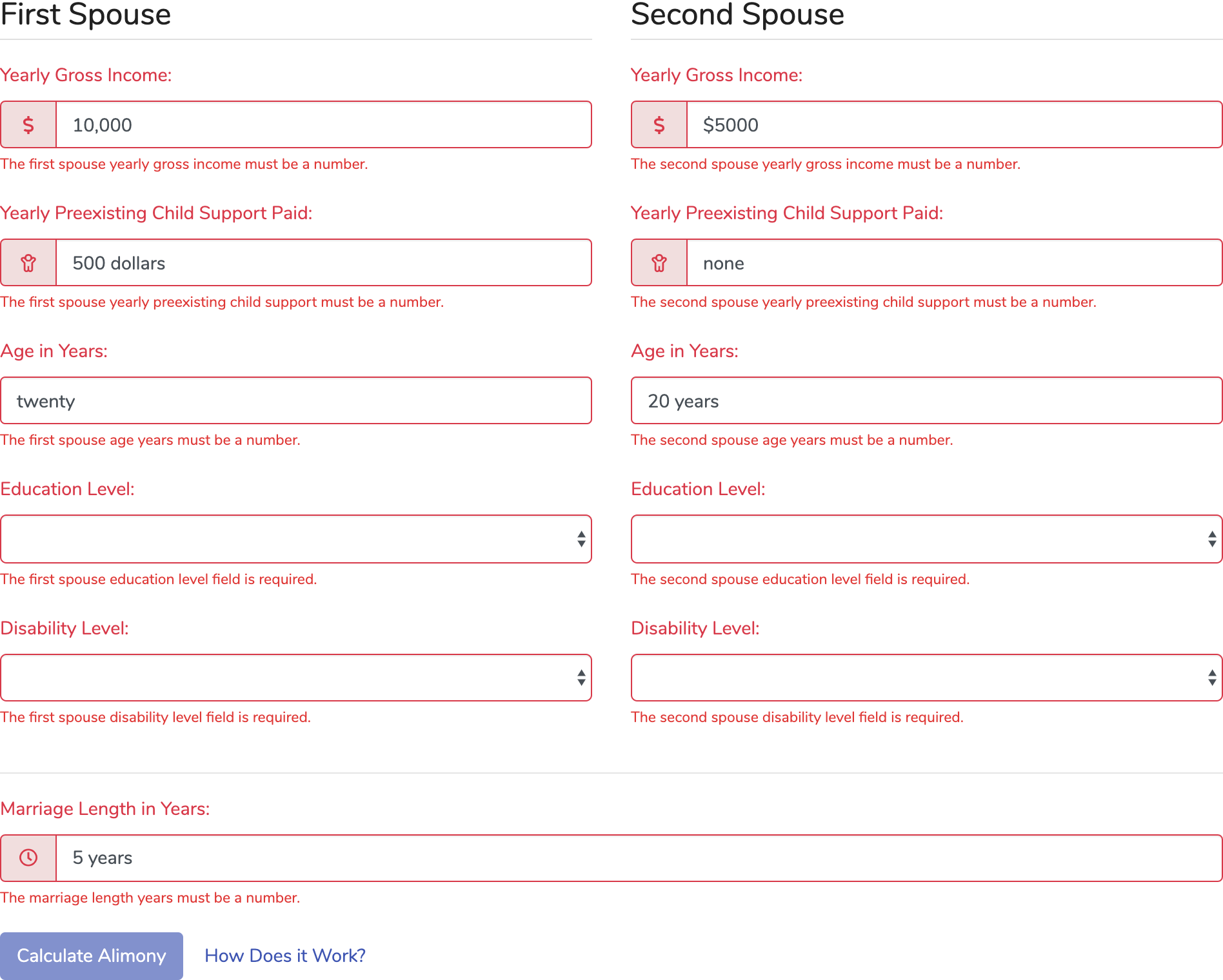Click the First Spouse Yearly Gross Income label

point(86,75)
